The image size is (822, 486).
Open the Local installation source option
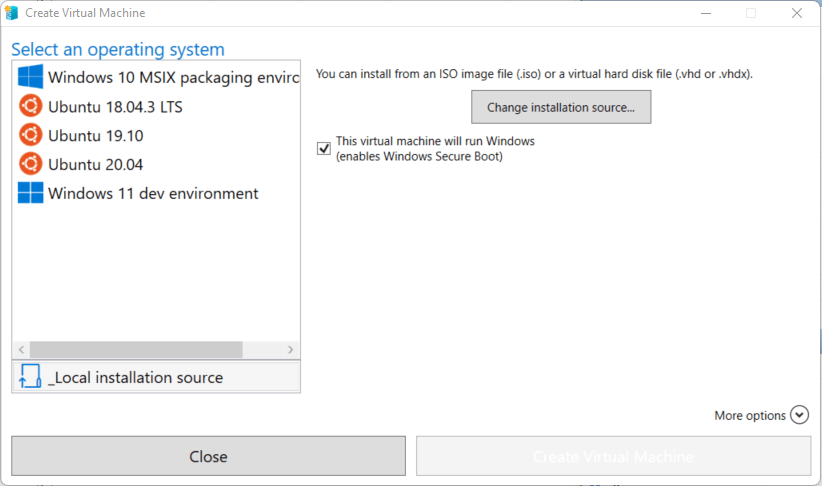point(135,378)
